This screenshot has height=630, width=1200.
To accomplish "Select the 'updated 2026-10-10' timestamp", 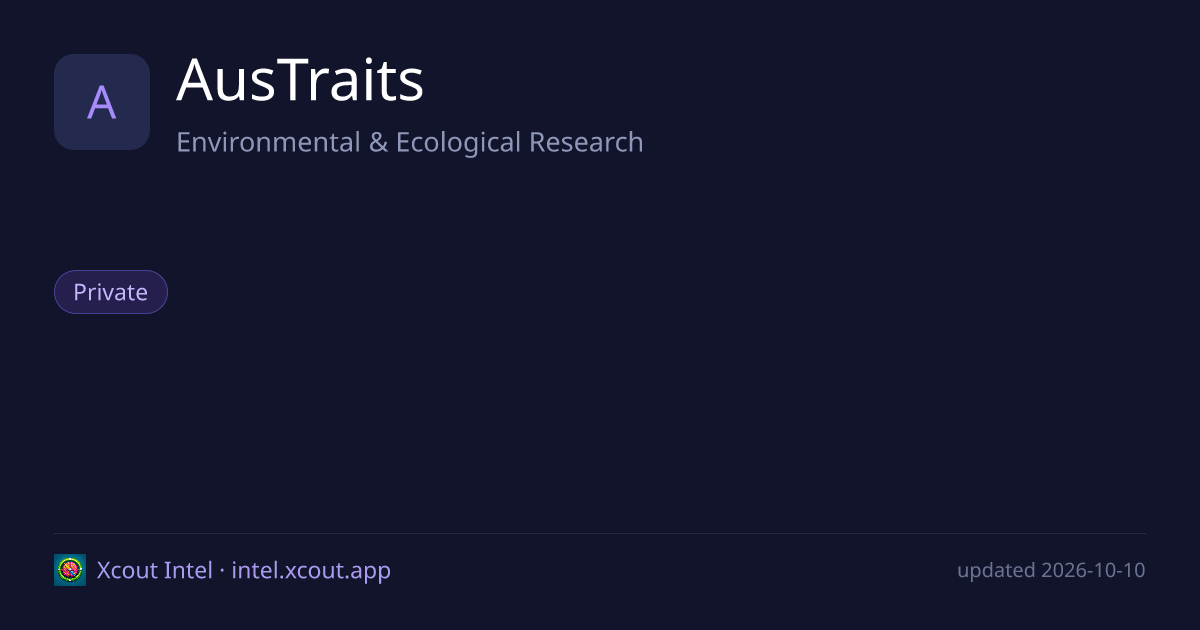I will point(1051,570).
